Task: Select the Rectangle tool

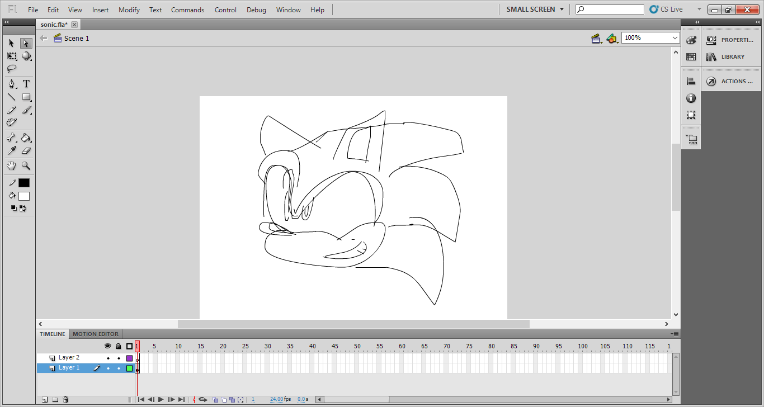Action: 26,97
